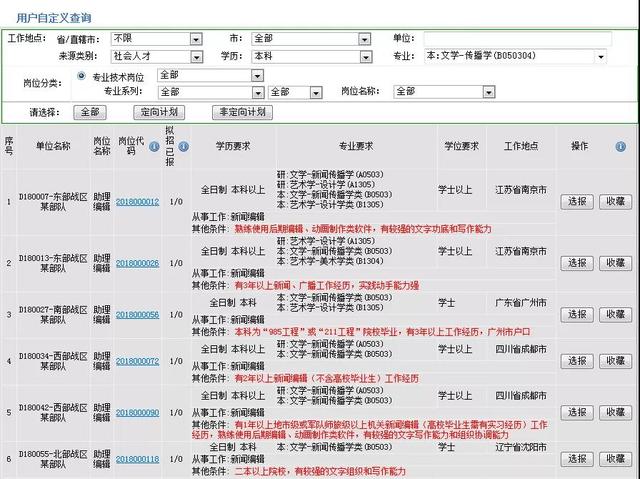Click 收藏 for row 5 D180042
The width and height of the screenshot is (640, 479).
(616, 413)
